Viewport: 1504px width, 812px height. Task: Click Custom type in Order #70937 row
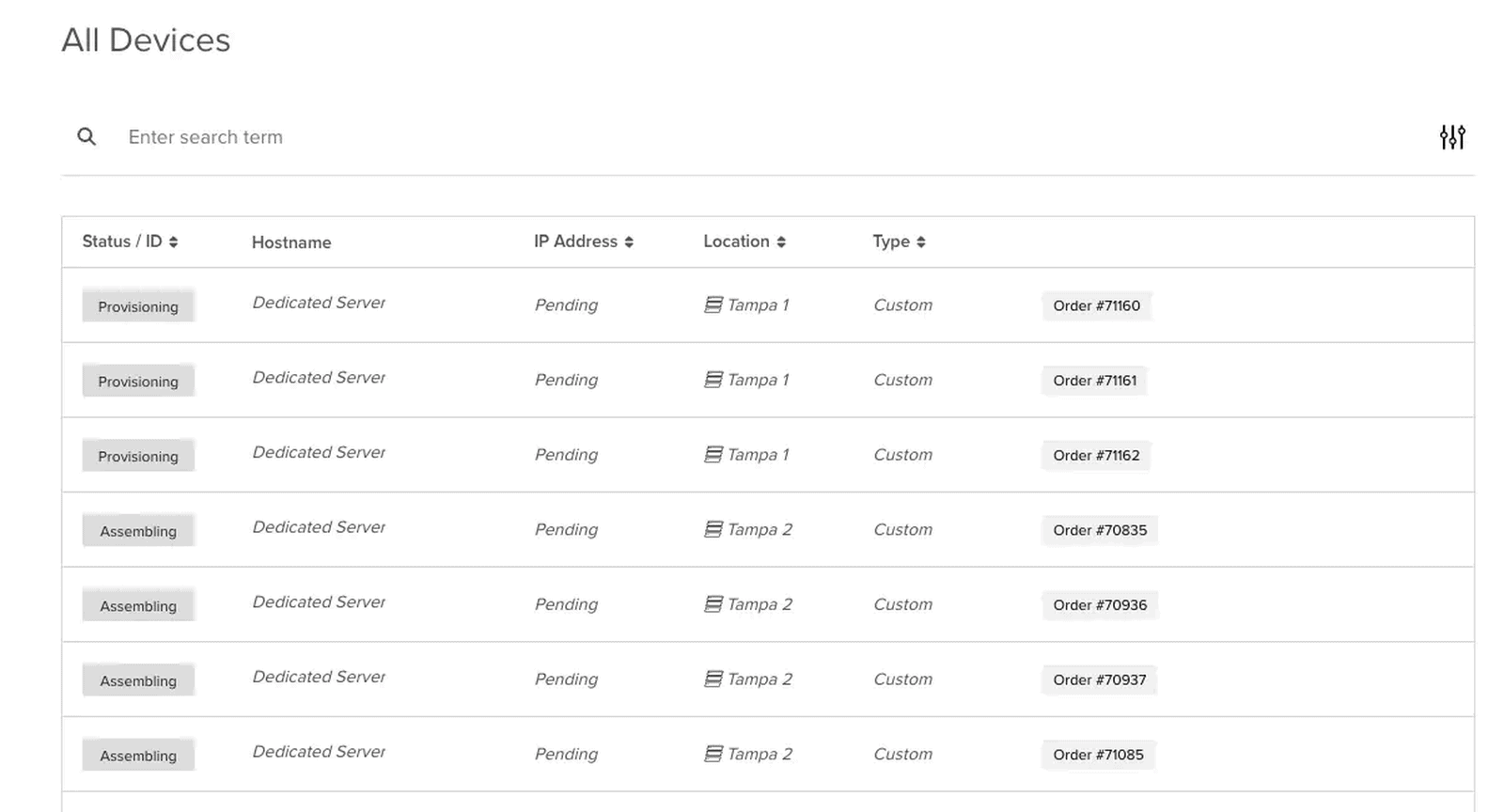[x=902, y=679]
